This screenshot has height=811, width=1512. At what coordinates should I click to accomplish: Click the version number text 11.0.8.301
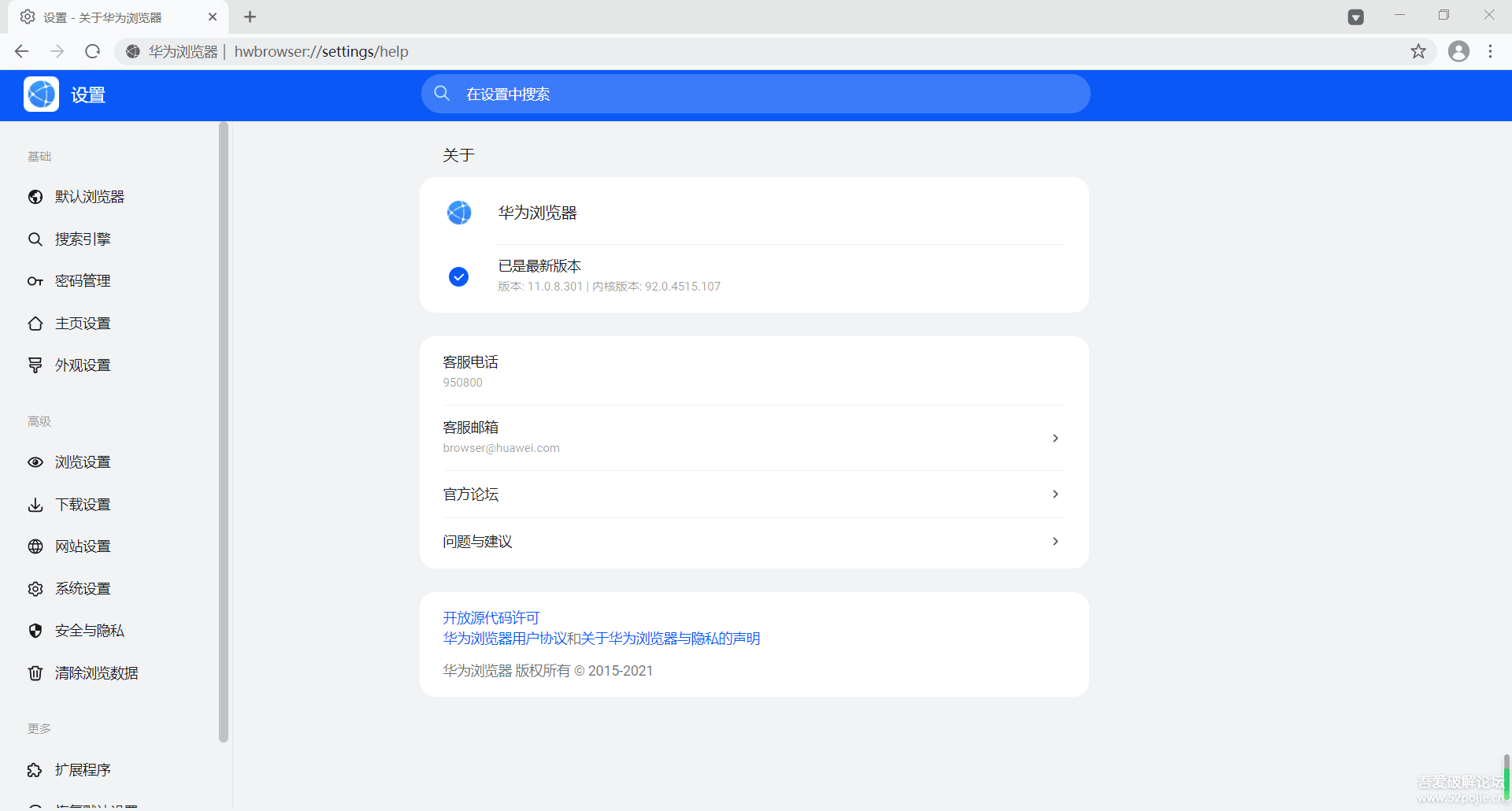(x=555, y=287)
